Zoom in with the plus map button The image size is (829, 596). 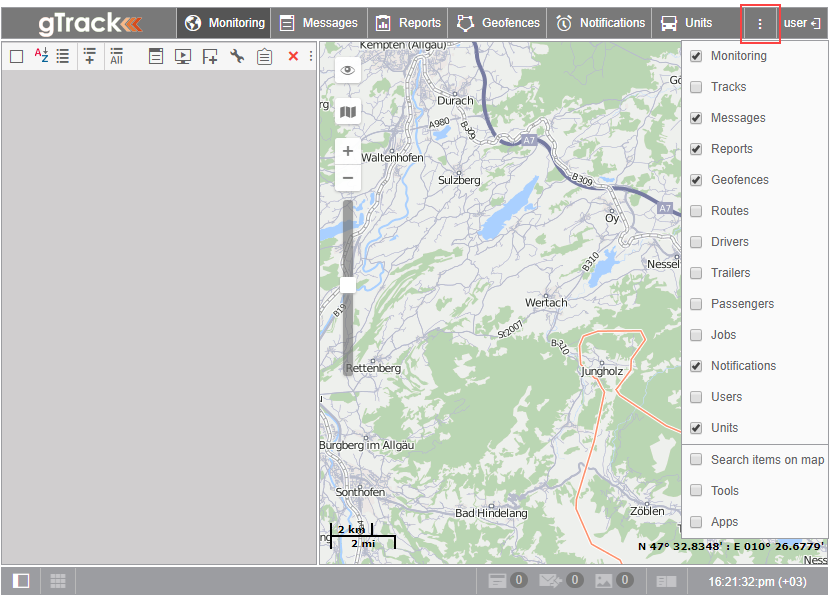(348, 151)
